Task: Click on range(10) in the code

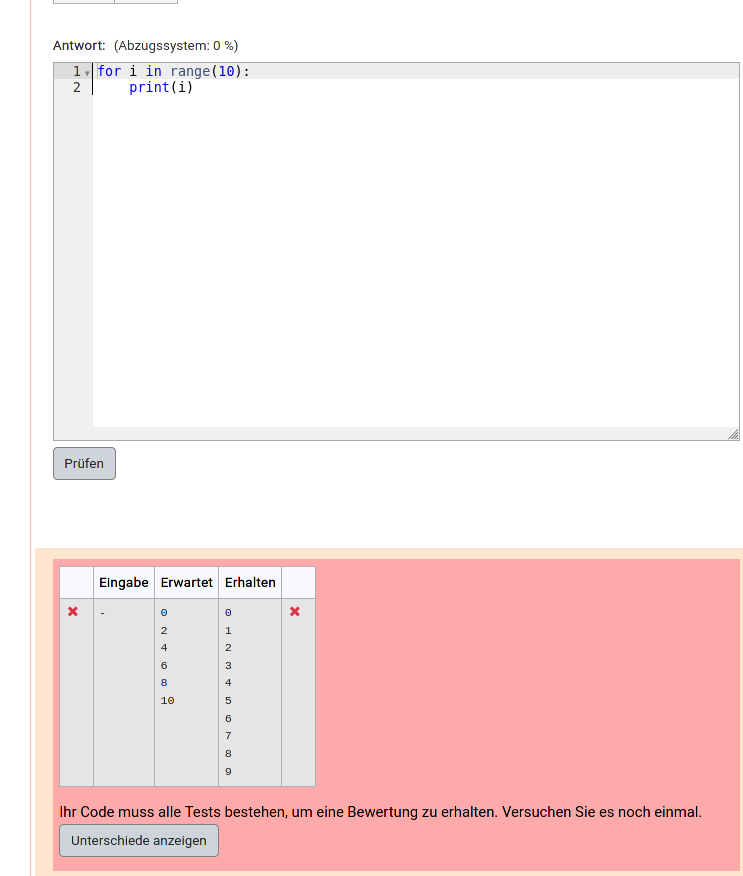Action: (x=206, y=72)
